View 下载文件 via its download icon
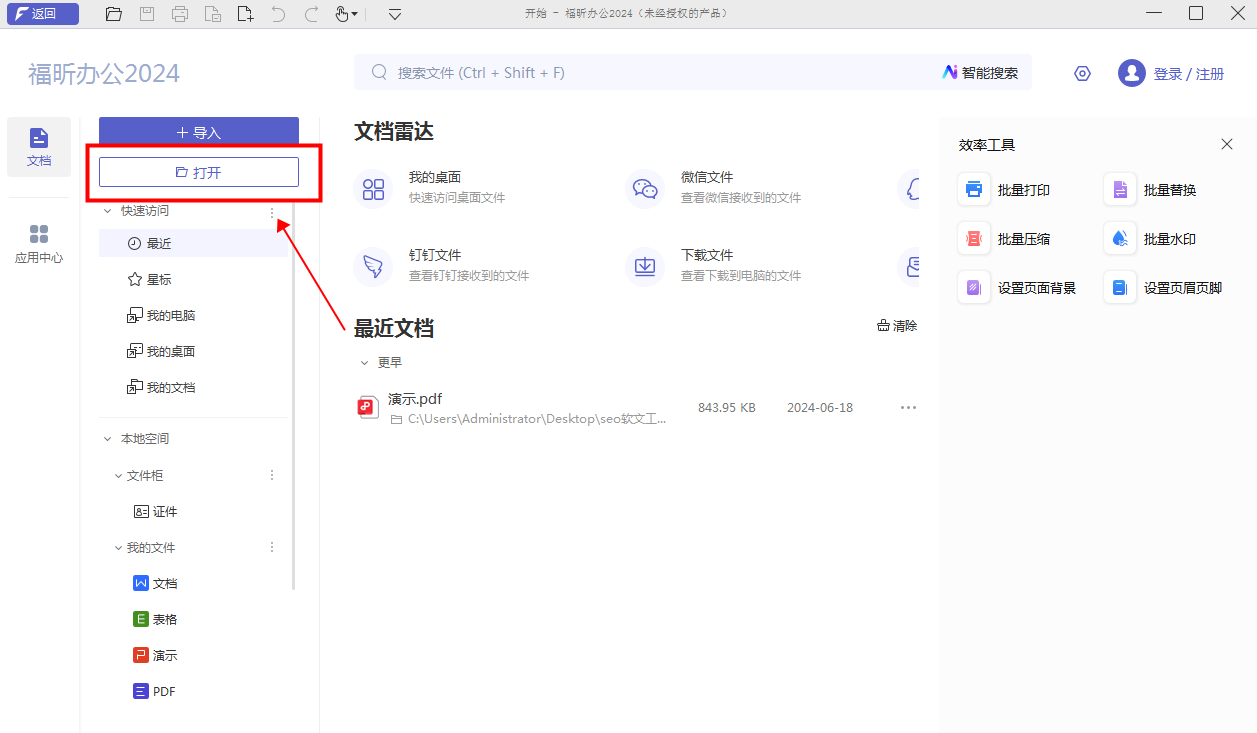 [x=645, y=266]
